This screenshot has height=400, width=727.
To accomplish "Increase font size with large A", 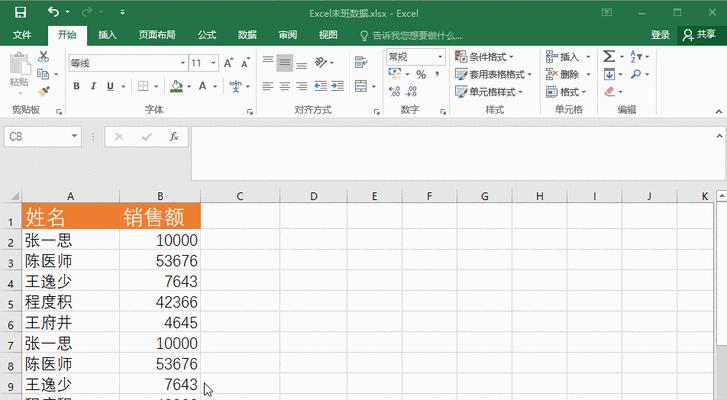I will pos(229,63).
